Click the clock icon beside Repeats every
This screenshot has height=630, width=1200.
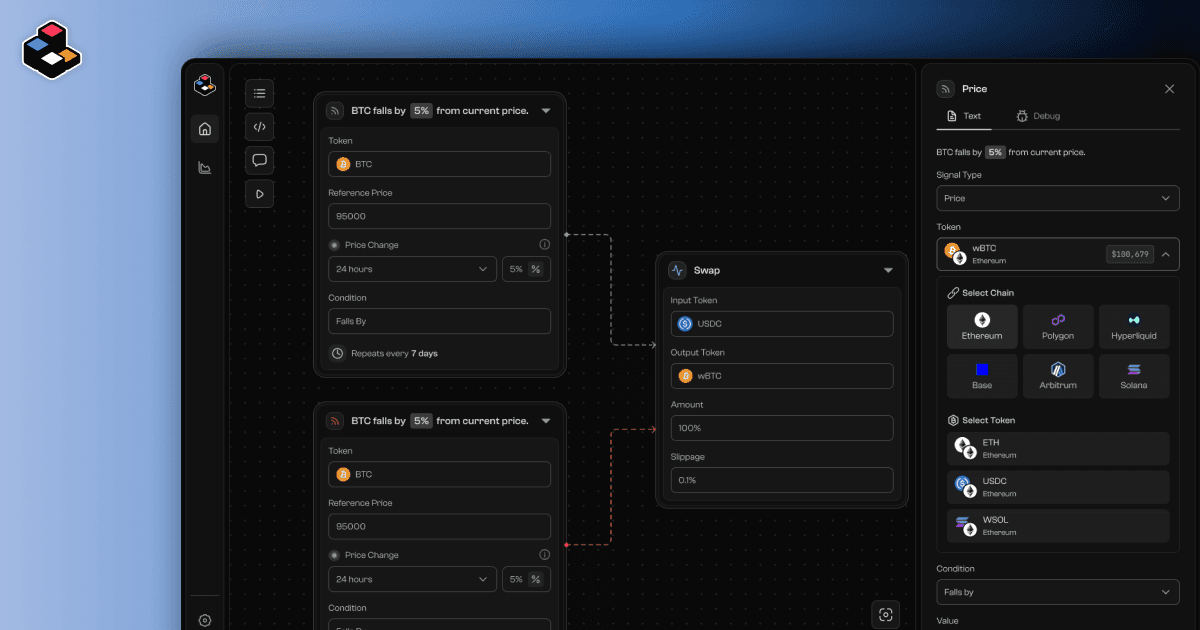click(337, 353)
